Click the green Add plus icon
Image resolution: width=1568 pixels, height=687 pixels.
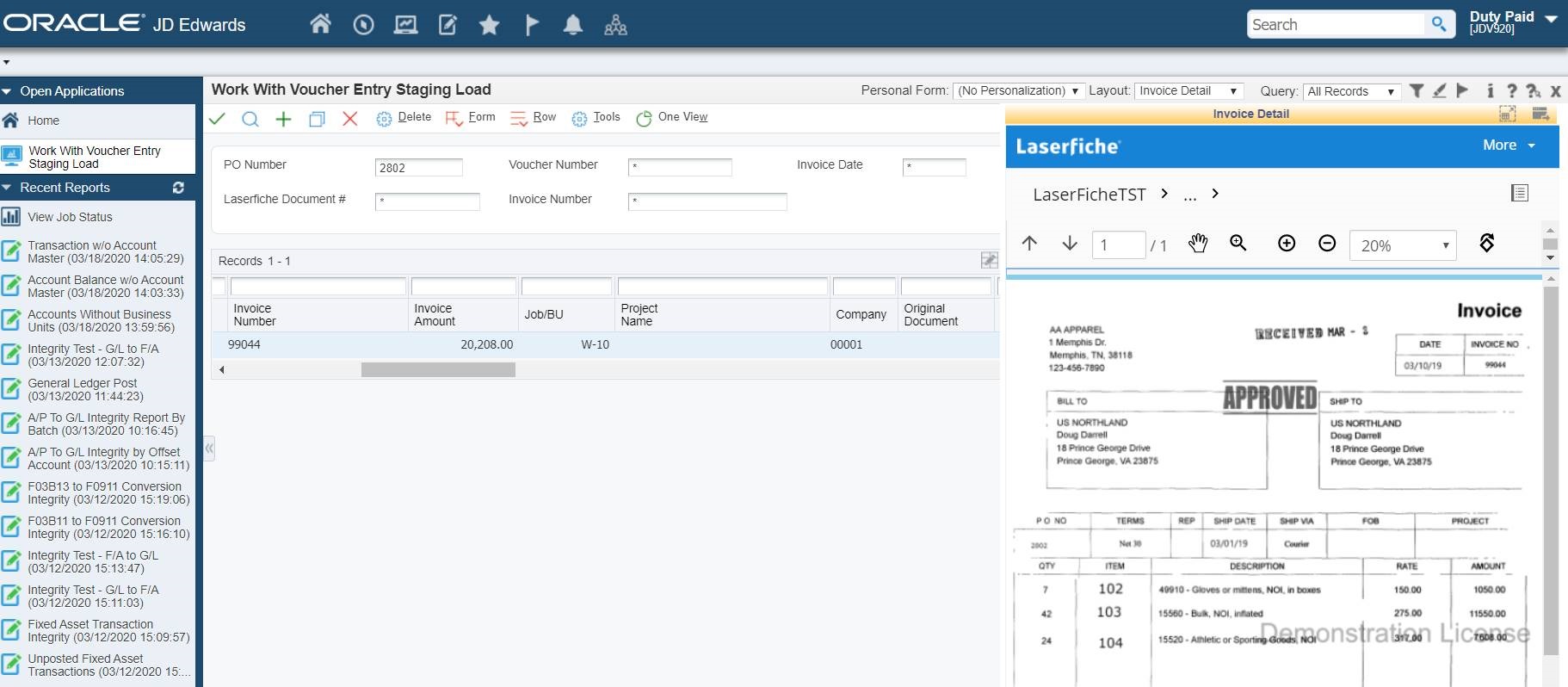pyautogui.click(x=283, y=119)
